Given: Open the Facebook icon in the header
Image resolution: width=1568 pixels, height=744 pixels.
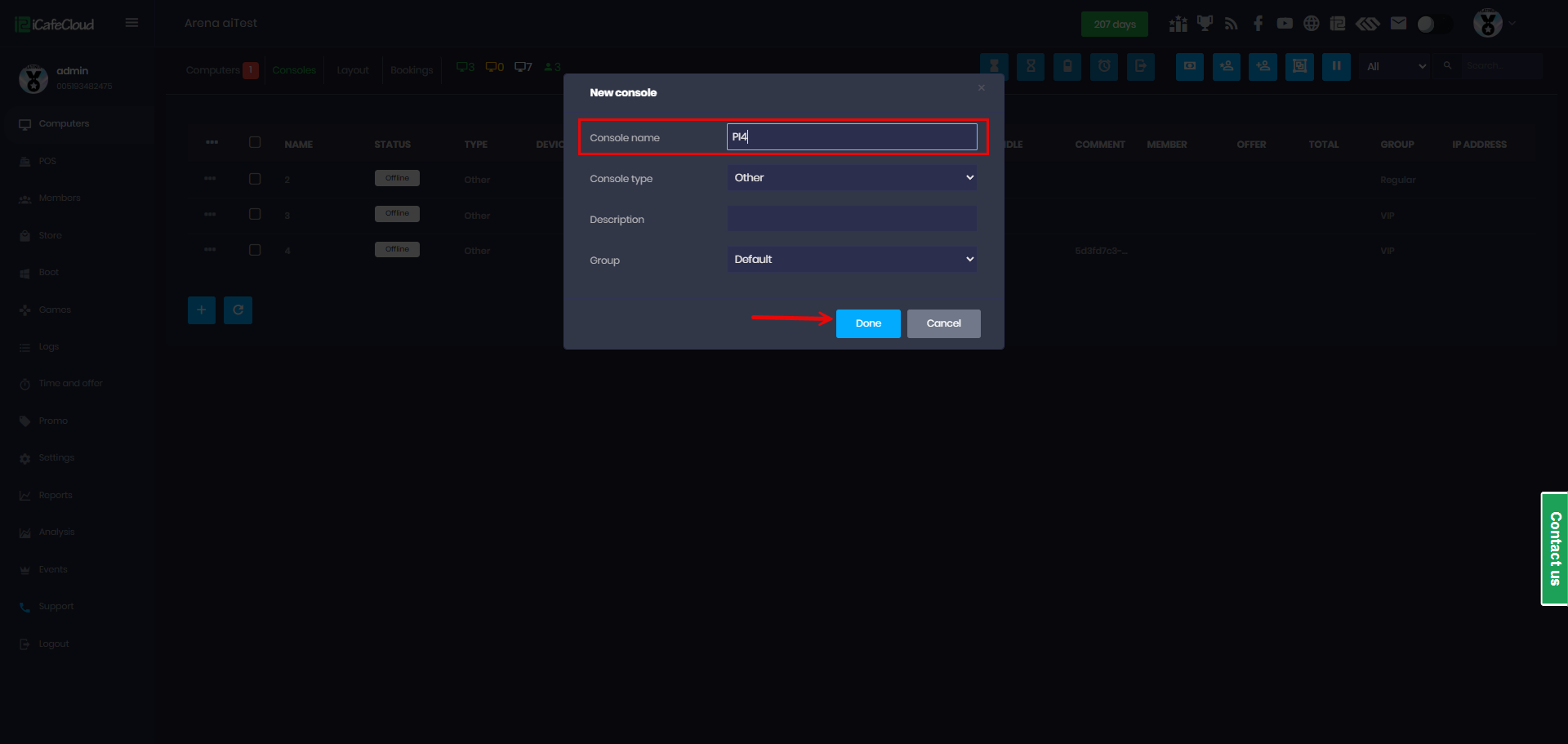Looking at the screenshot, I should click(x=1258, y=24).
